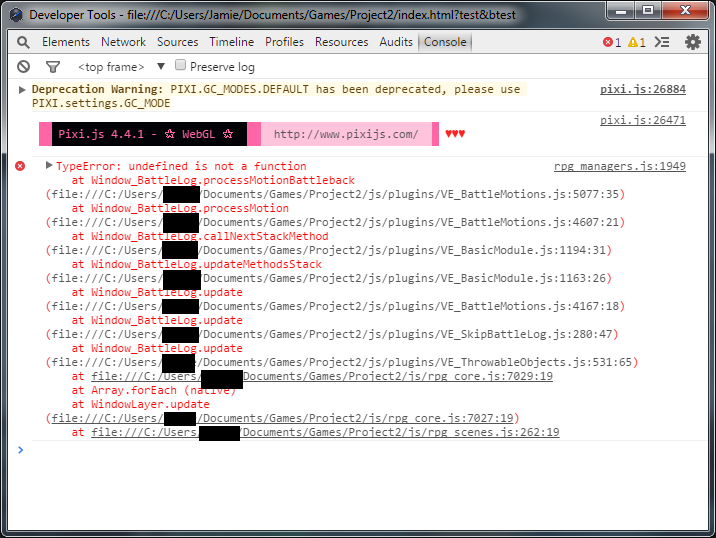Open the Elements panel tab
This screenshot has height=538, width=716.
[x=66, y=42]
